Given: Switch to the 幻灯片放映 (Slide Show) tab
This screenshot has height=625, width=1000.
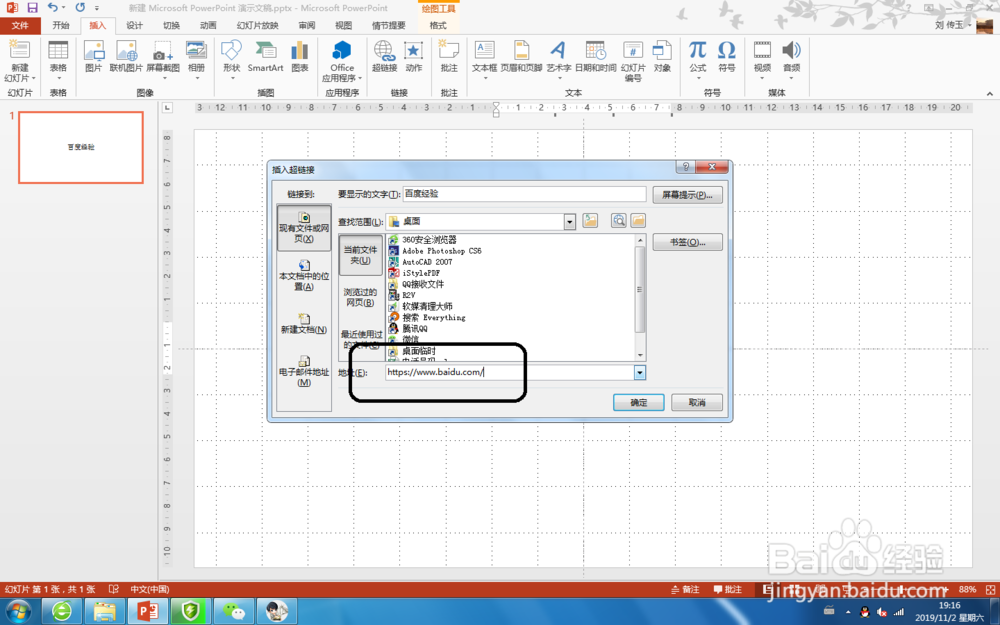Looking at the screenshot, I should (x=258, y=26).
